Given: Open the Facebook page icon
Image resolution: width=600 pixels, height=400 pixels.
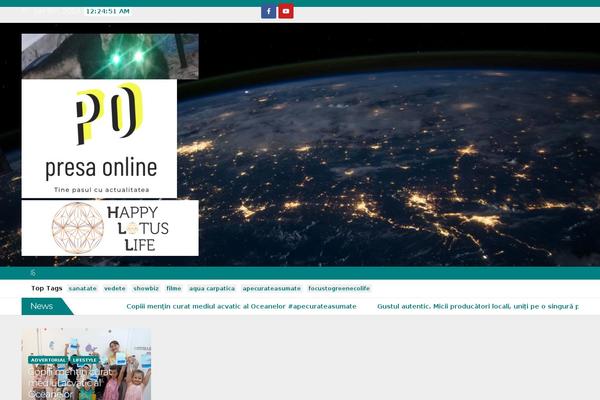Looking at the screenshot, I should coord(269,11).
